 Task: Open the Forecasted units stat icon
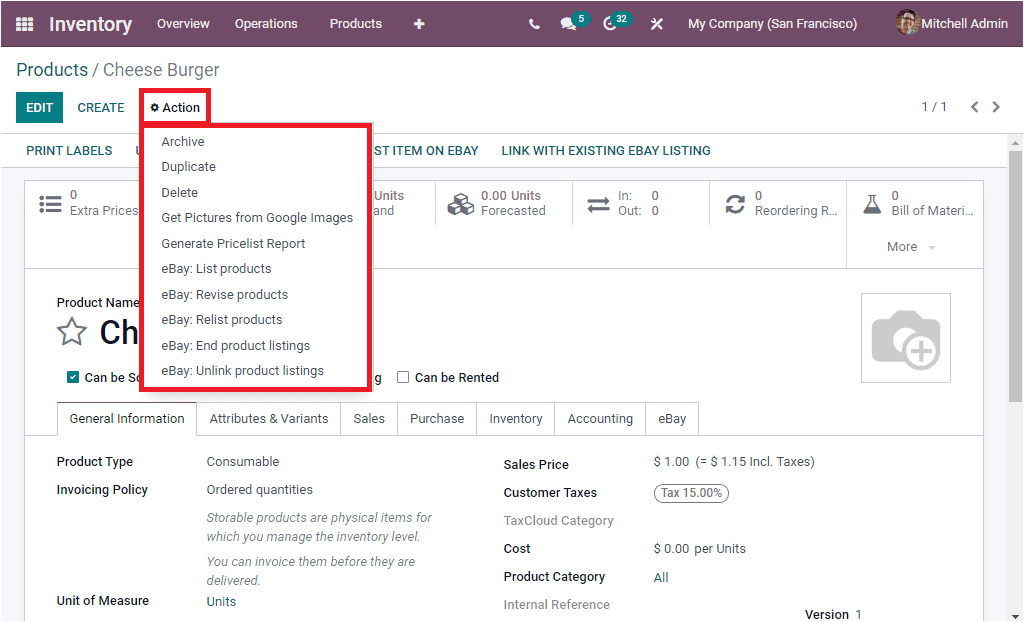(x=461, y=203)
